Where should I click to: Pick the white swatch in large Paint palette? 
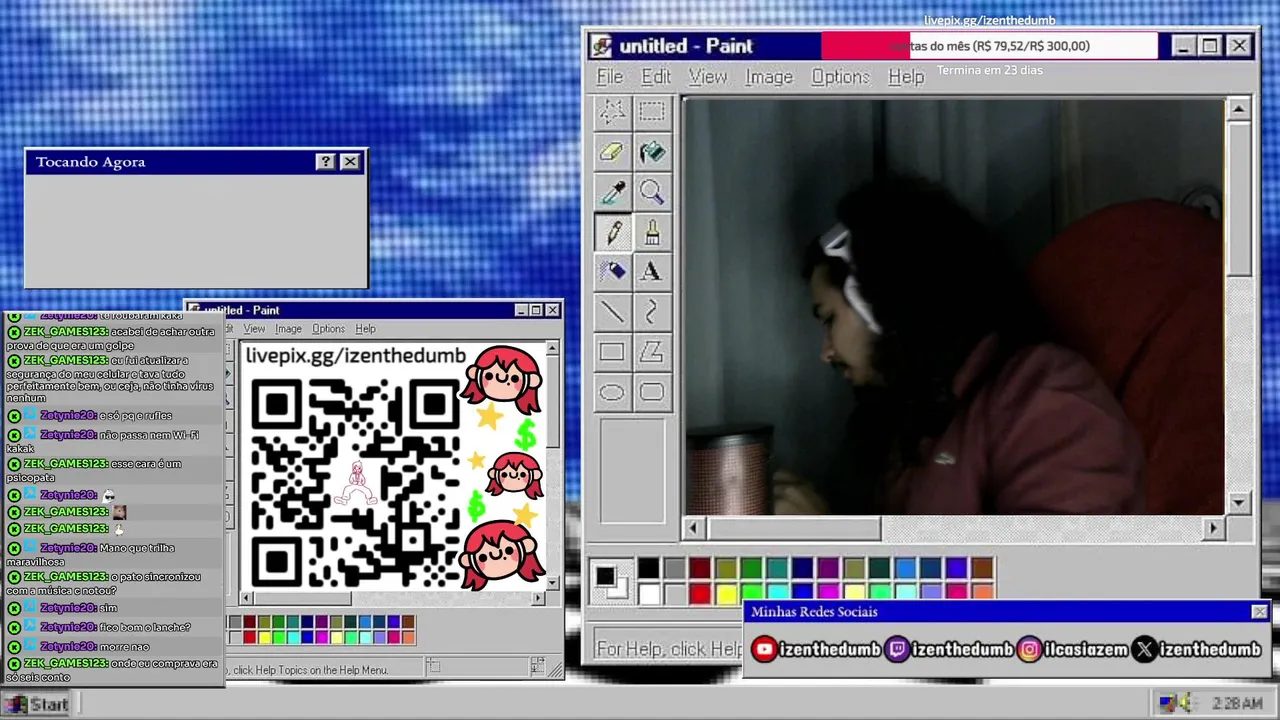(649, 594)
